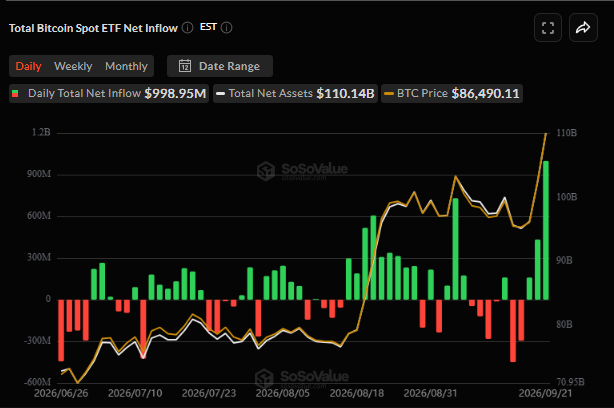This screenshot has width=614, height=408.
Task: Click the white Total Net Assets marker
Action: point(220,94)
